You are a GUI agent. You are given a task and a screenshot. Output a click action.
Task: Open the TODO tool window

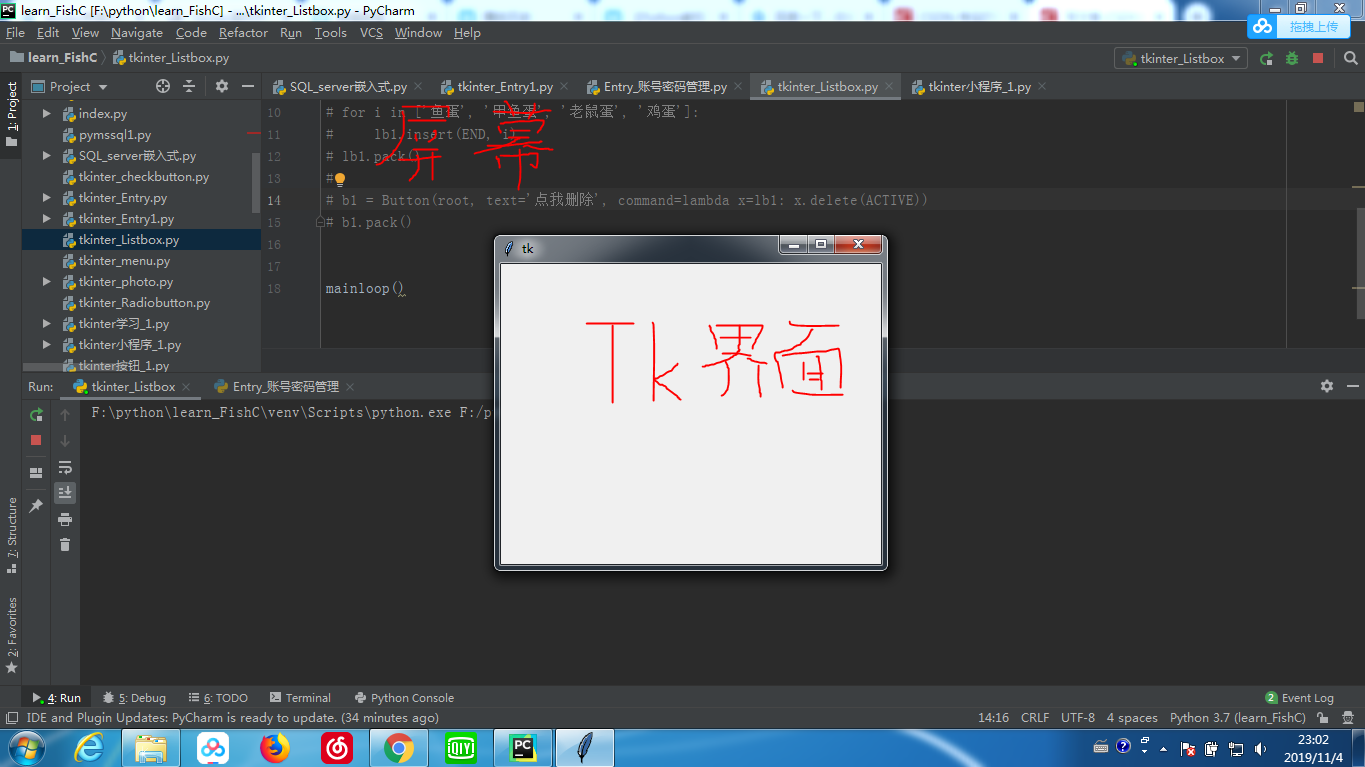click(x=219, y=698)
